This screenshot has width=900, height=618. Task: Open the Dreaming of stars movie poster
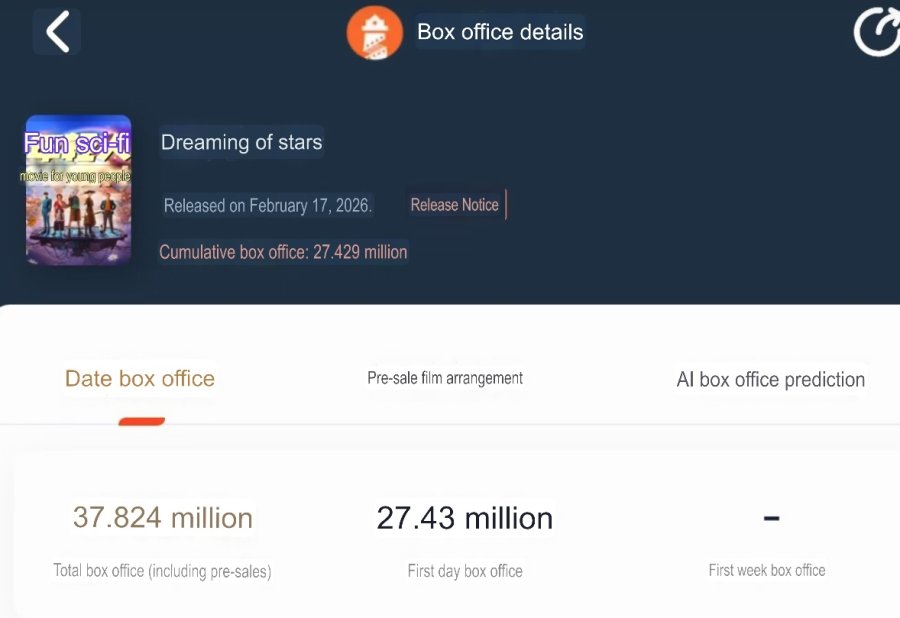pyautogui.click(x=78, y=190)
